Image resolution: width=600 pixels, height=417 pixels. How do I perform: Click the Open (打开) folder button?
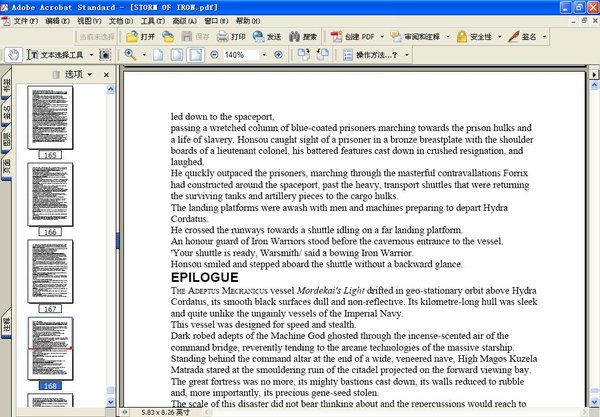[140, 37]
